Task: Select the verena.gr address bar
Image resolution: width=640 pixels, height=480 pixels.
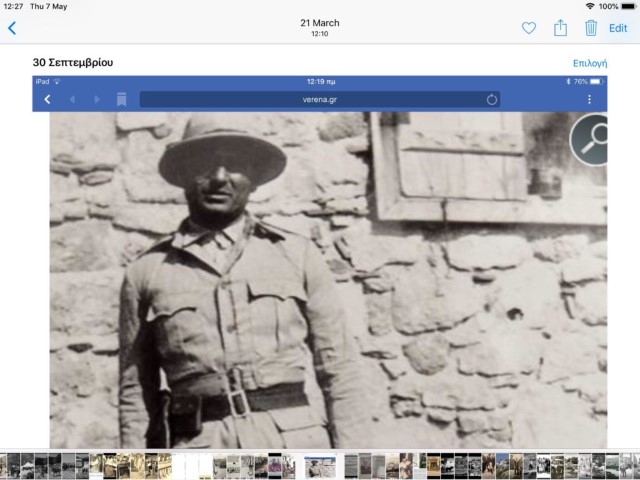Action: [x=319, y=99]
